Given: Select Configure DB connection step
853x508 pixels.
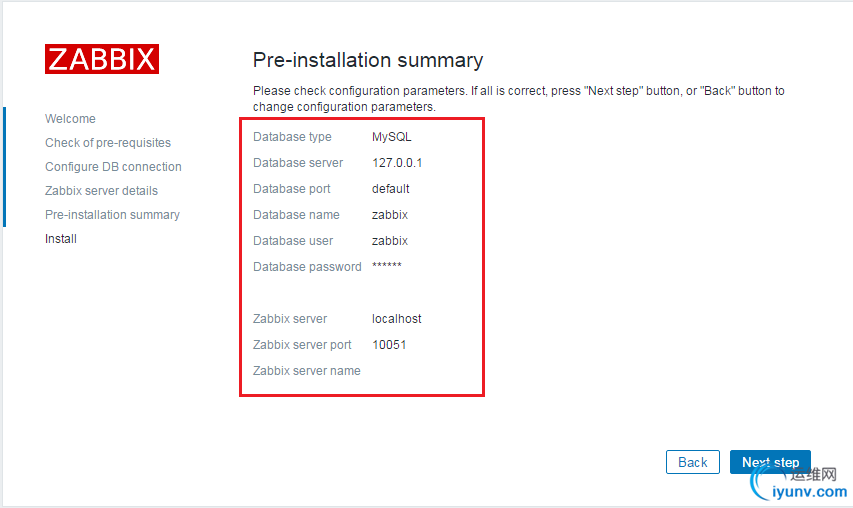Looking at the screenshot, I should pos(113,167).
